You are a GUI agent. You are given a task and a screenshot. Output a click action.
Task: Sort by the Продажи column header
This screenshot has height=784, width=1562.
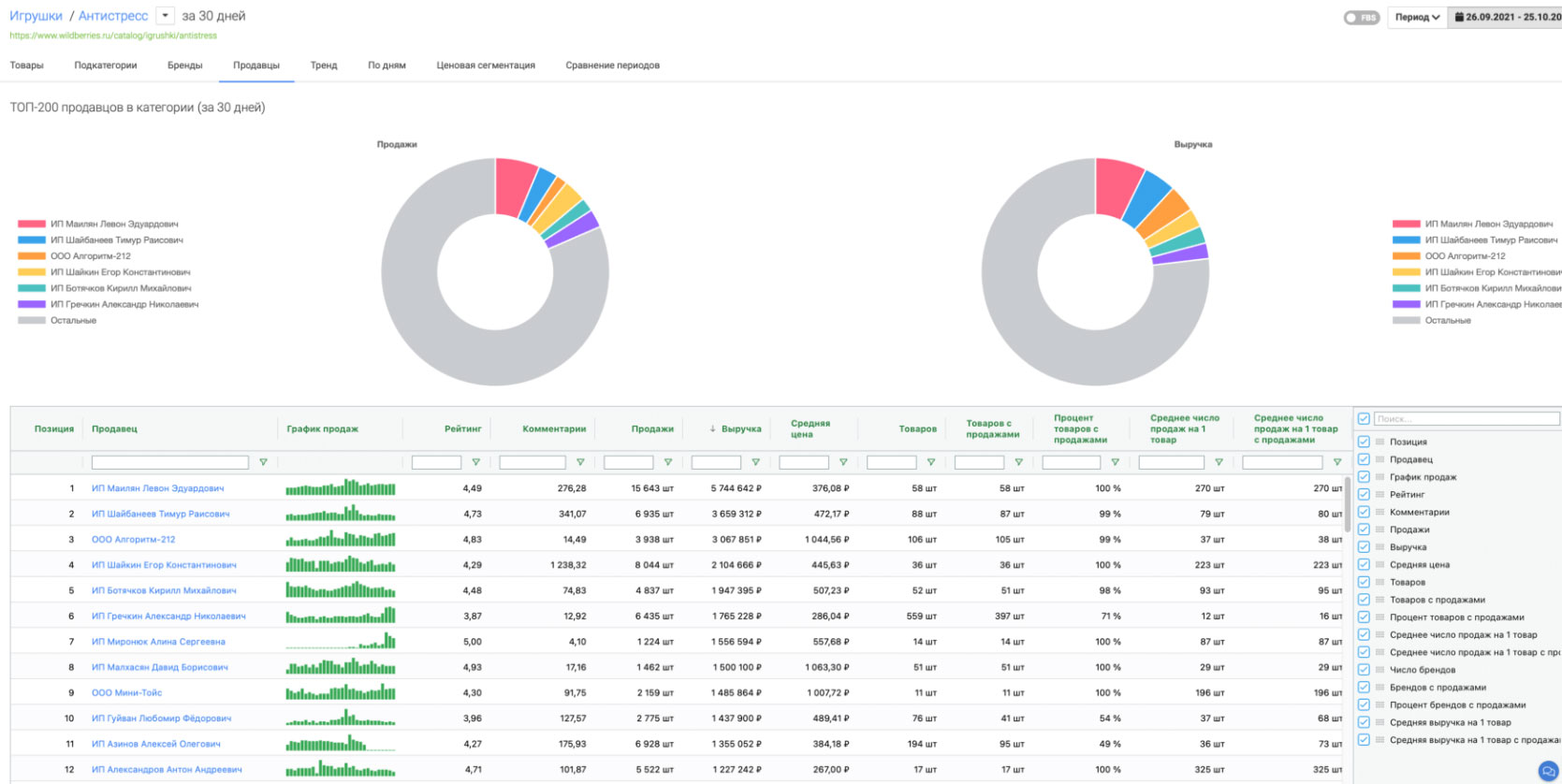pos(652,428)
